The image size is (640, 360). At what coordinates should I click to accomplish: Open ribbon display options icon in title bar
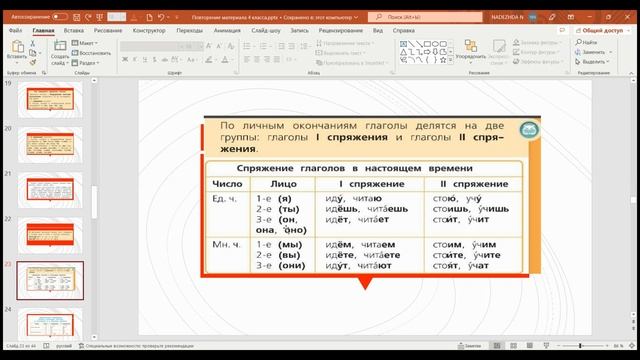point(571,17)
